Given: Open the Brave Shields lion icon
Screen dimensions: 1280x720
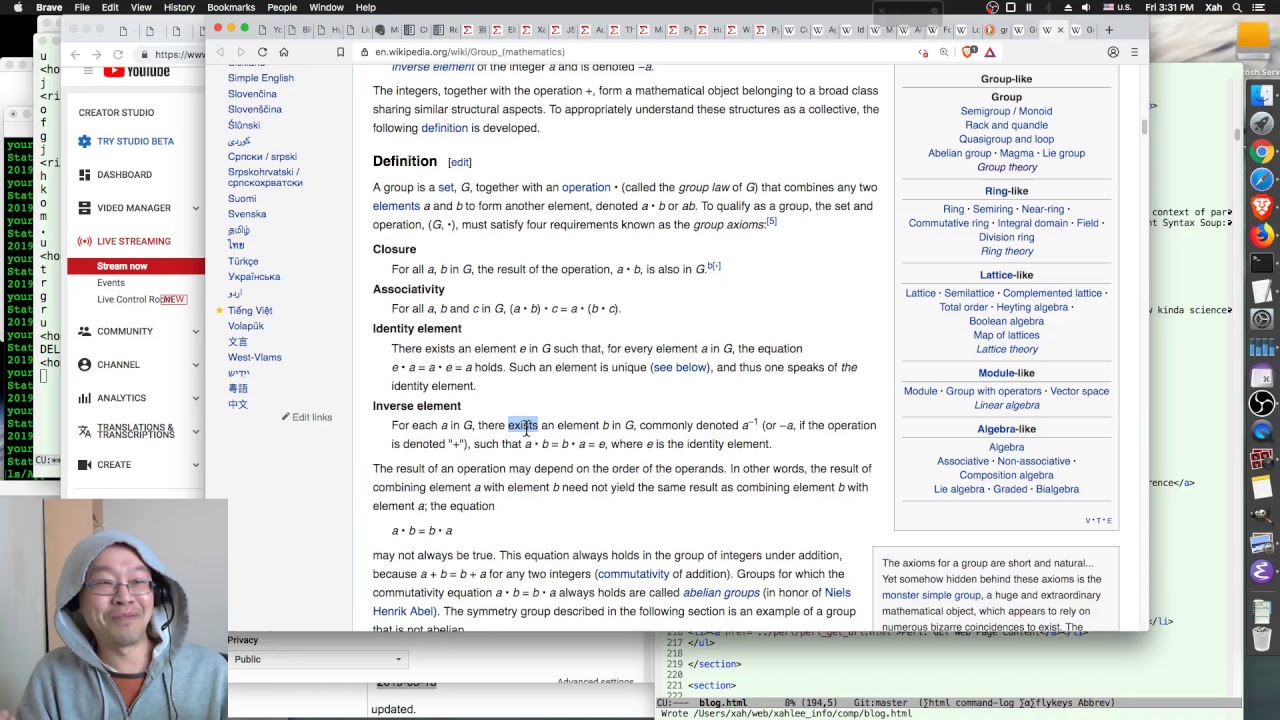Looking at the screenshot, I should click(968, 52).
